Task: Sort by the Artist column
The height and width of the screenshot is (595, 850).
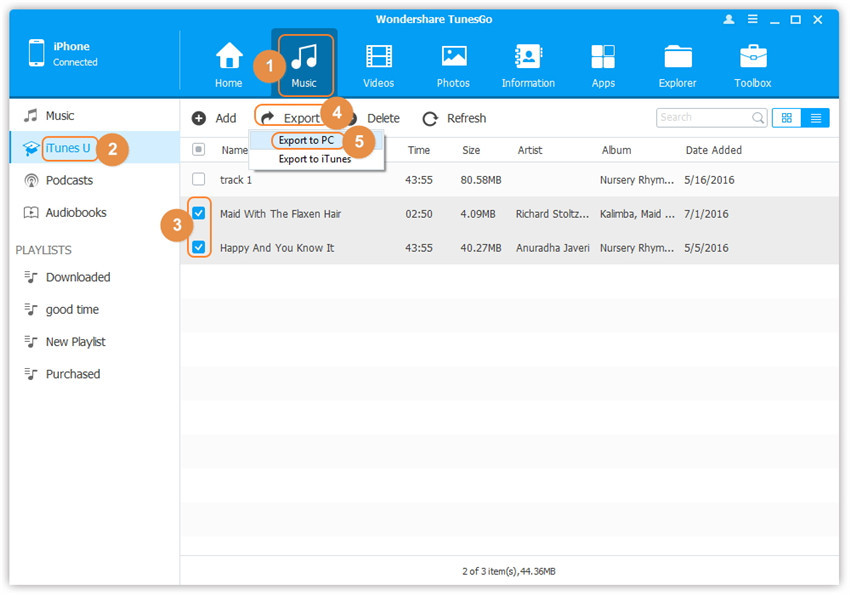Action: (x=530, y=150)
